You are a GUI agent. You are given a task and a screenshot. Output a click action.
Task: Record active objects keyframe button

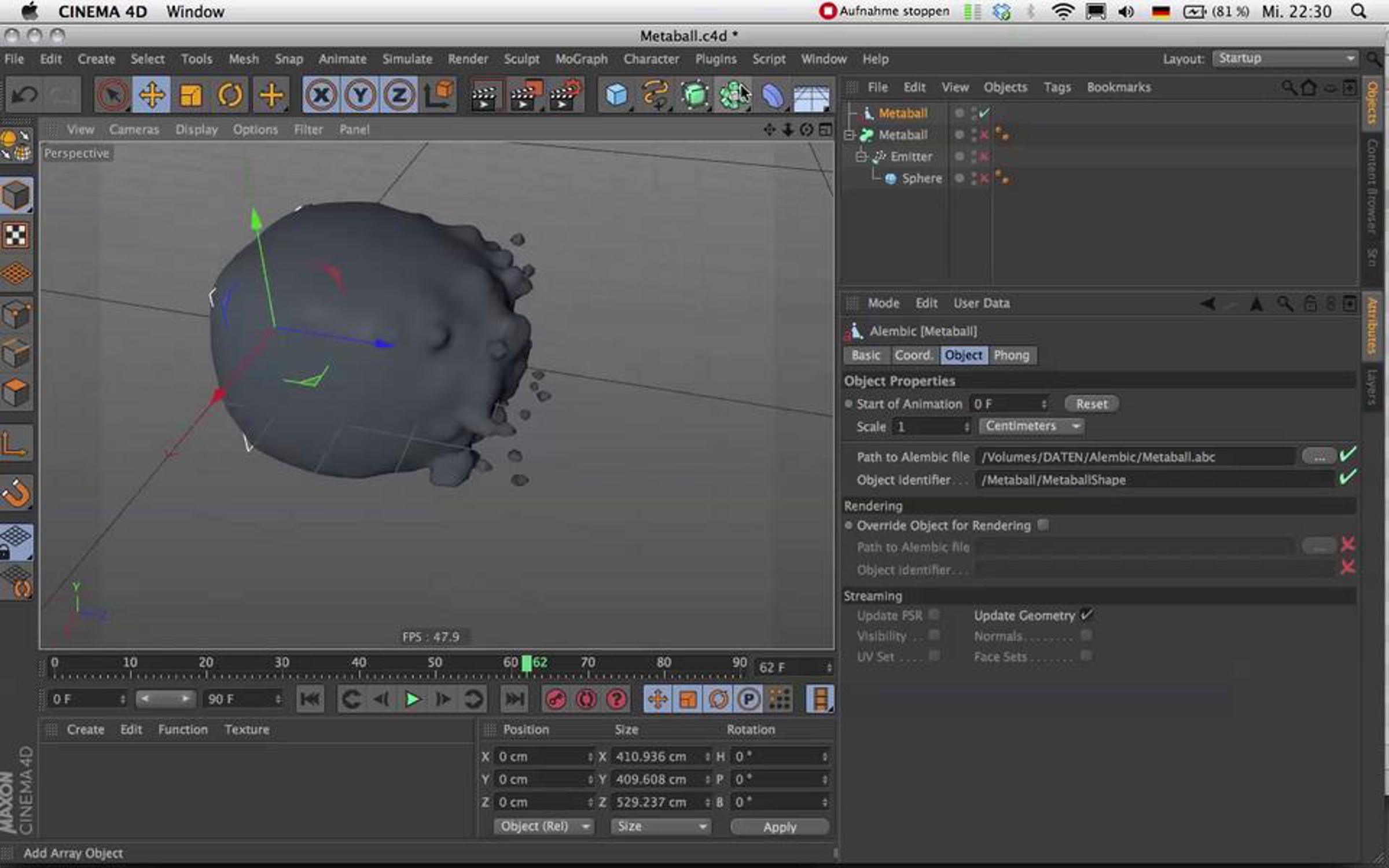tap(556, 700)
